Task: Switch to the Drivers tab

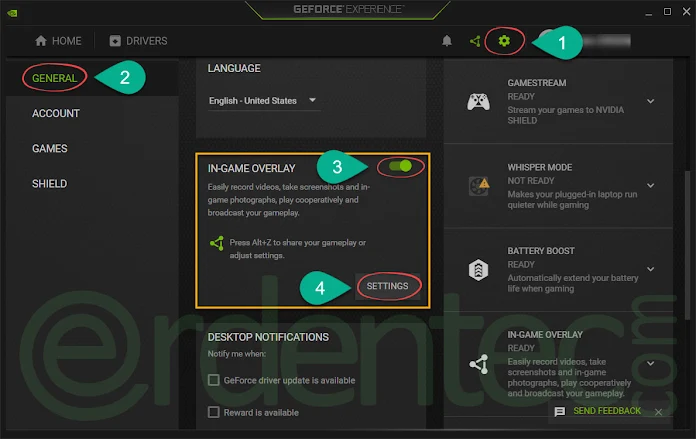Action: (x=138, y=41)
